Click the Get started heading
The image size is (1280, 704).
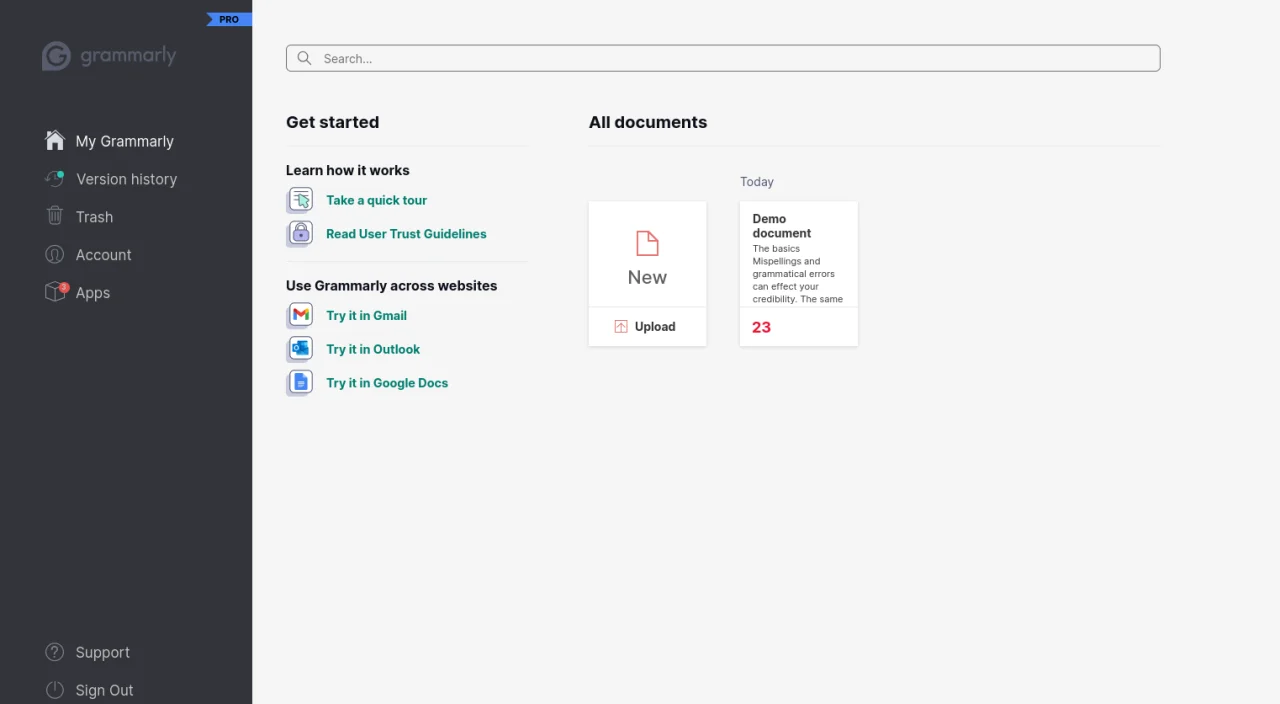coord(332,122)
